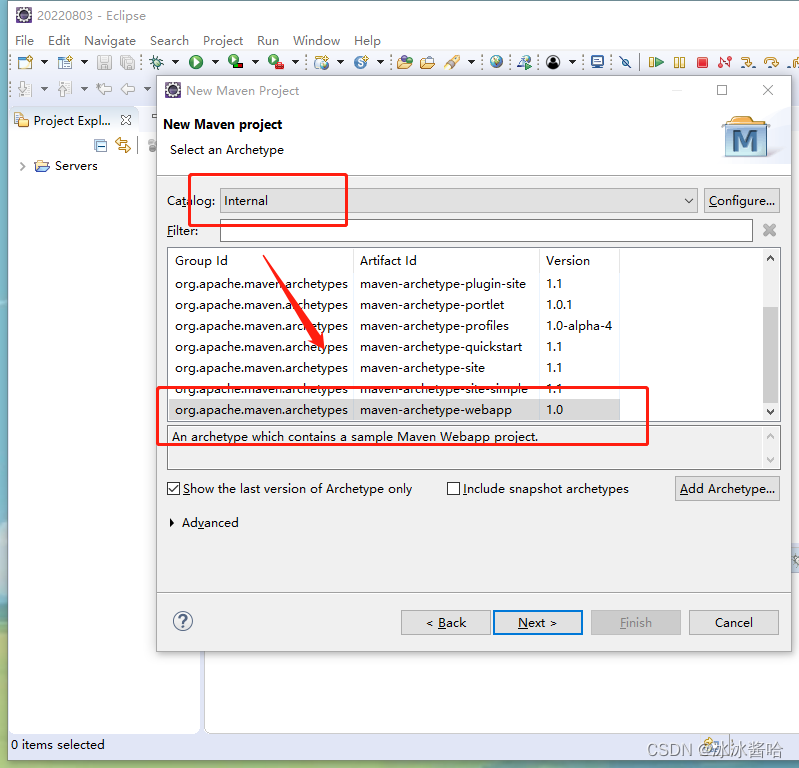The image size is (799, 768).
Task: Open the Search menu
Action: pos(169,41)
